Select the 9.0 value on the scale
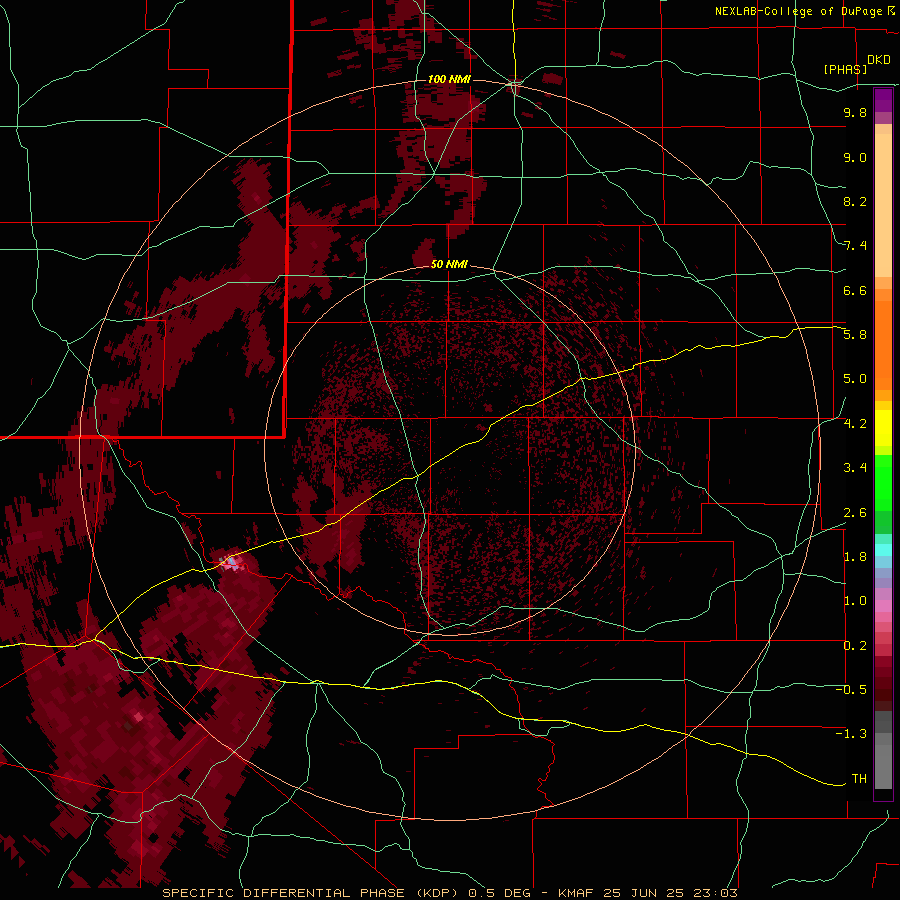The width and height of the screenshot is (900, 900). 855,157
